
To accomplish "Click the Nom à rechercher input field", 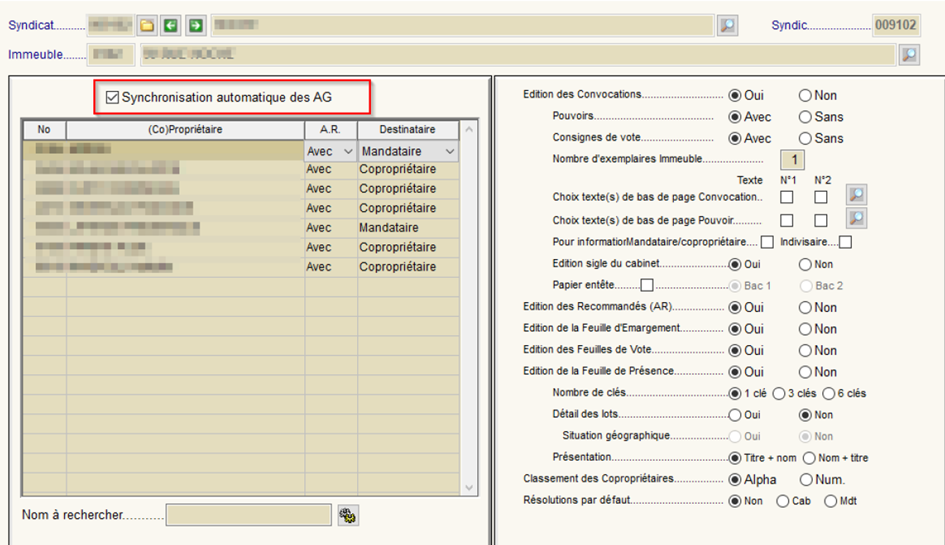I will (248, 515).
